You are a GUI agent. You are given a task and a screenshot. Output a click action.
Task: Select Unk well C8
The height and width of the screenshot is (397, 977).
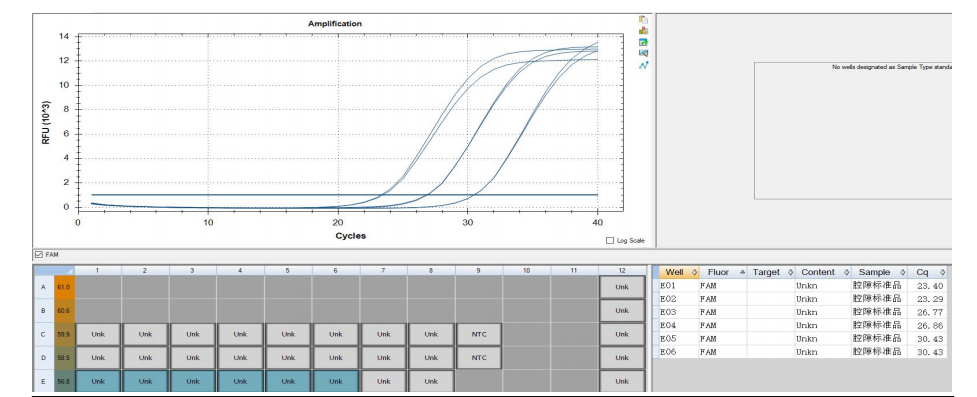coord(431,334)
